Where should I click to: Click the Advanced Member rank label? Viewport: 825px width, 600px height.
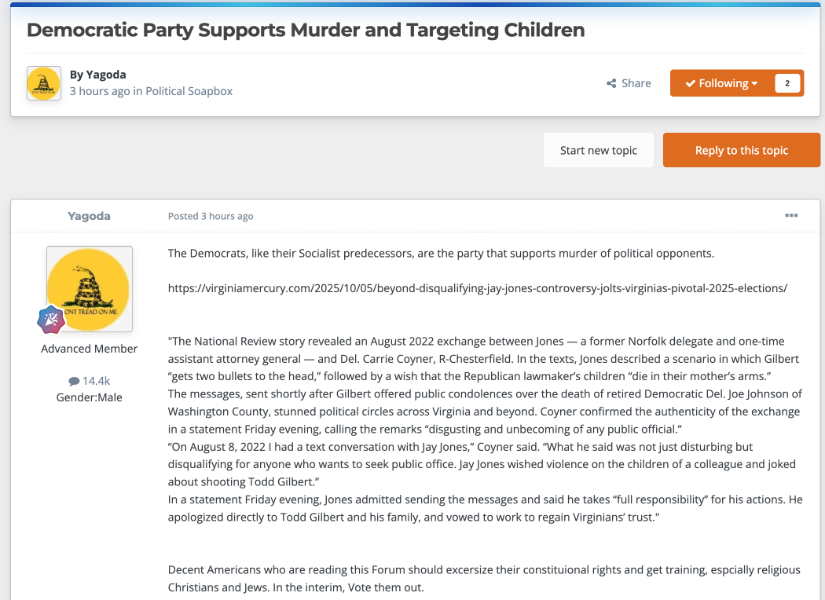89,349
